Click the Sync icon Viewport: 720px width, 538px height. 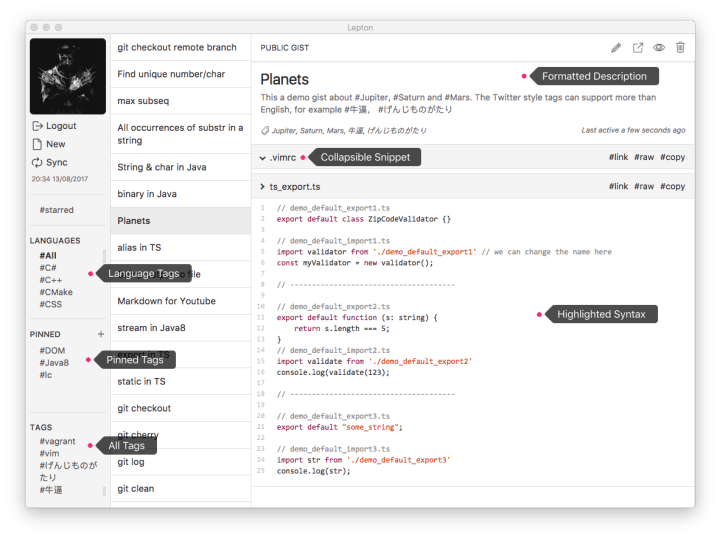[x=37, y=163]
